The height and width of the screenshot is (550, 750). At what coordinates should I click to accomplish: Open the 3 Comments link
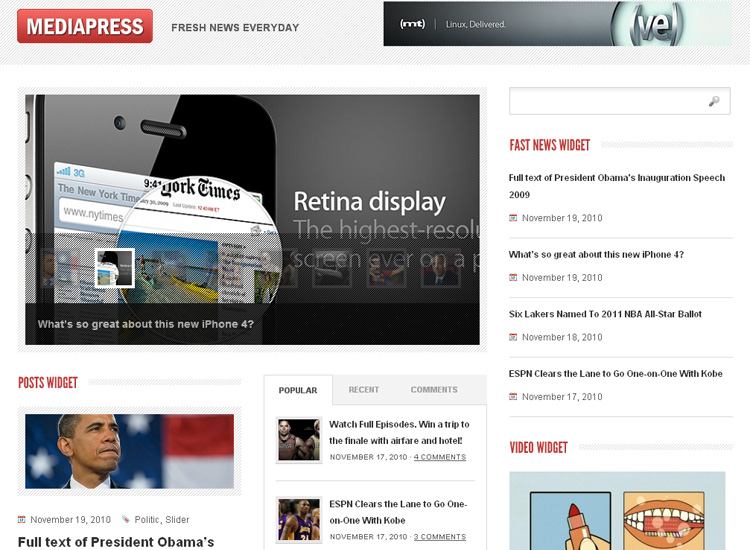(440, 537)
